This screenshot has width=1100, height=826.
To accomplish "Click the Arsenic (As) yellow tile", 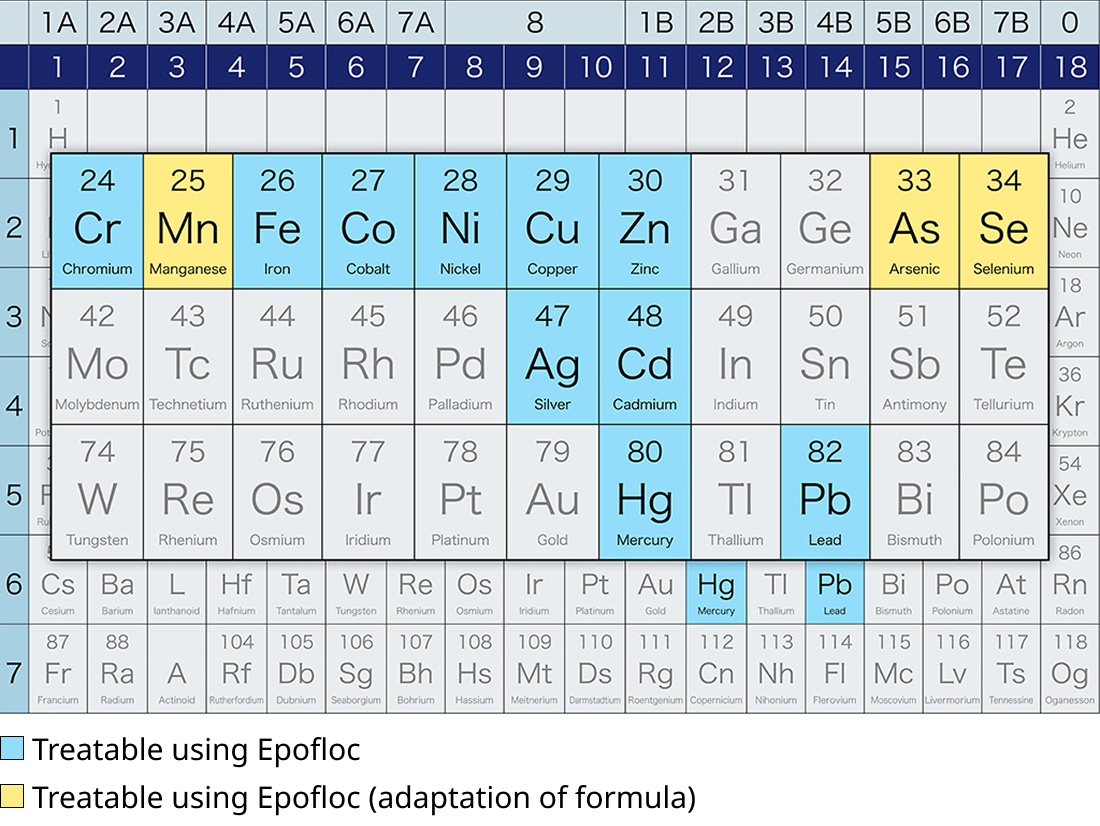I will tap(914, 222).
